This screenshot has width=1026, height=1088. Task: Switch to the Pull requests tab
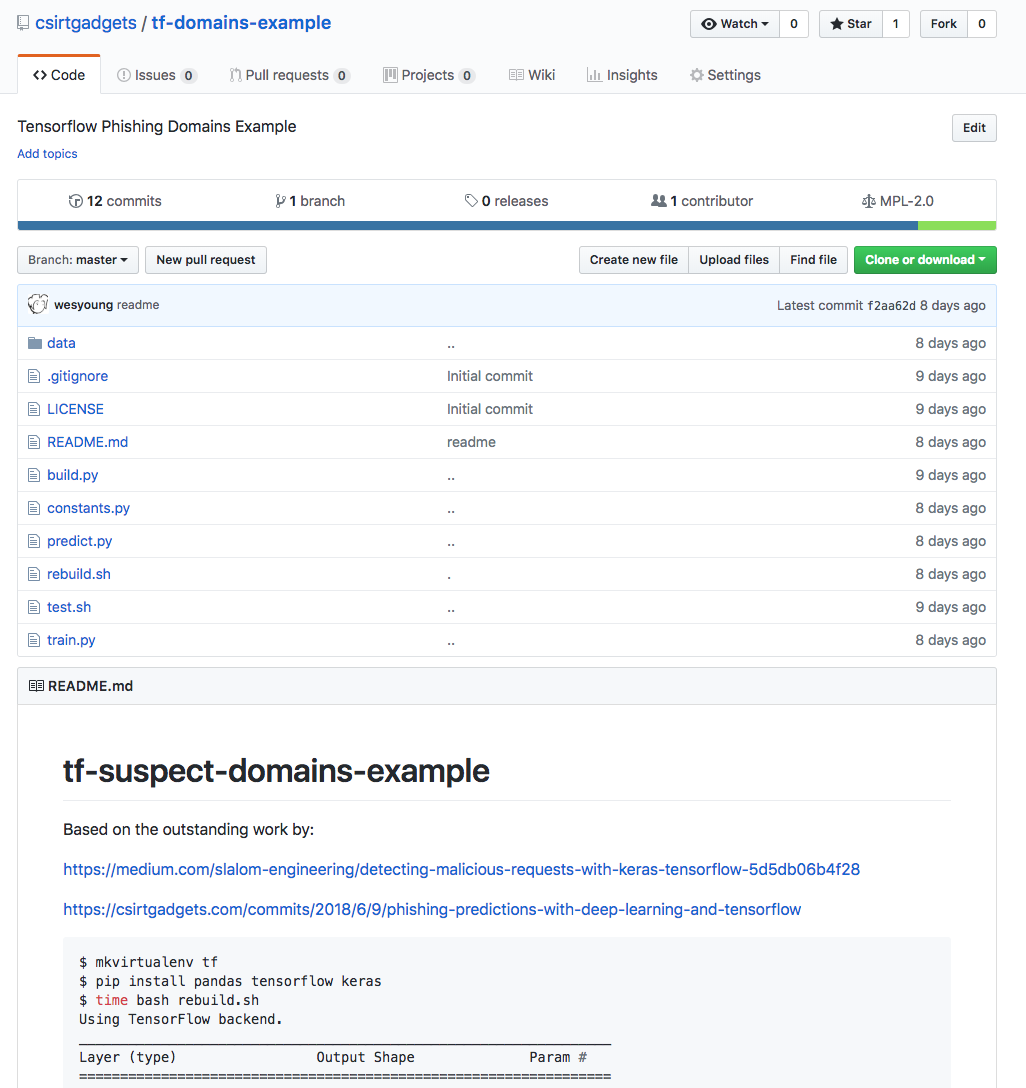290,75
